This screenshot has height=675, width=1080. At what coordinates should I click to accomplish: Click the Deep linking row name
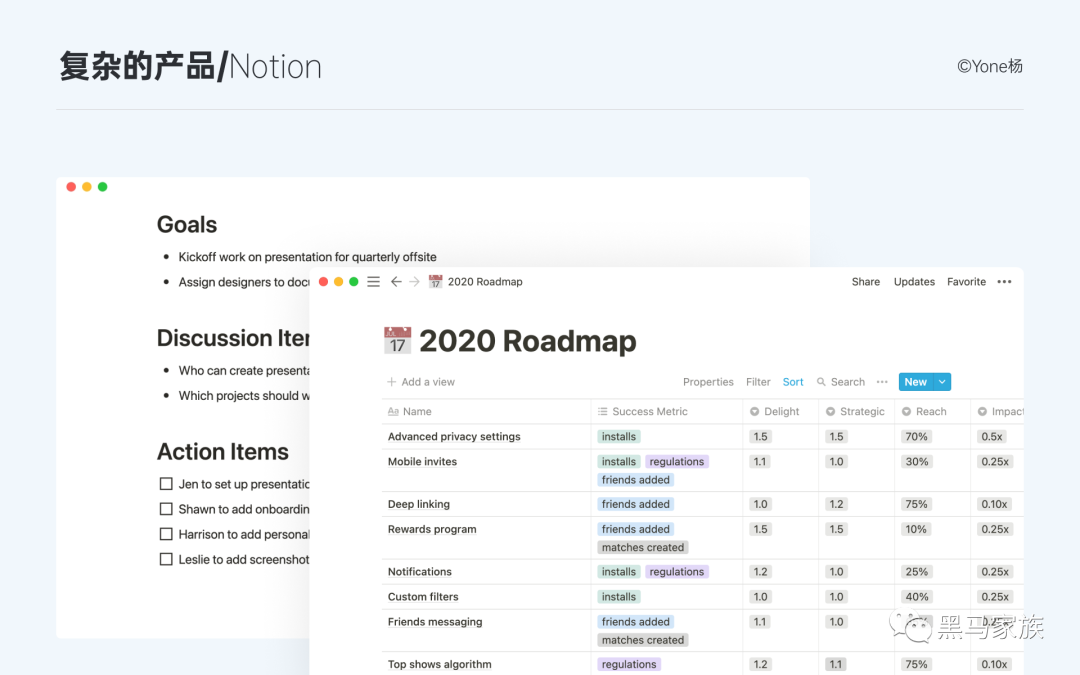point(419,504)
